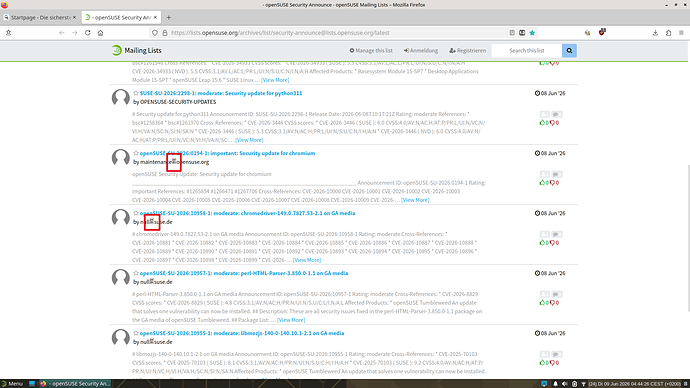The image size is (690, 388).
Task: Expand View More on the python311 announcement
Action: (x=249, y=140)
